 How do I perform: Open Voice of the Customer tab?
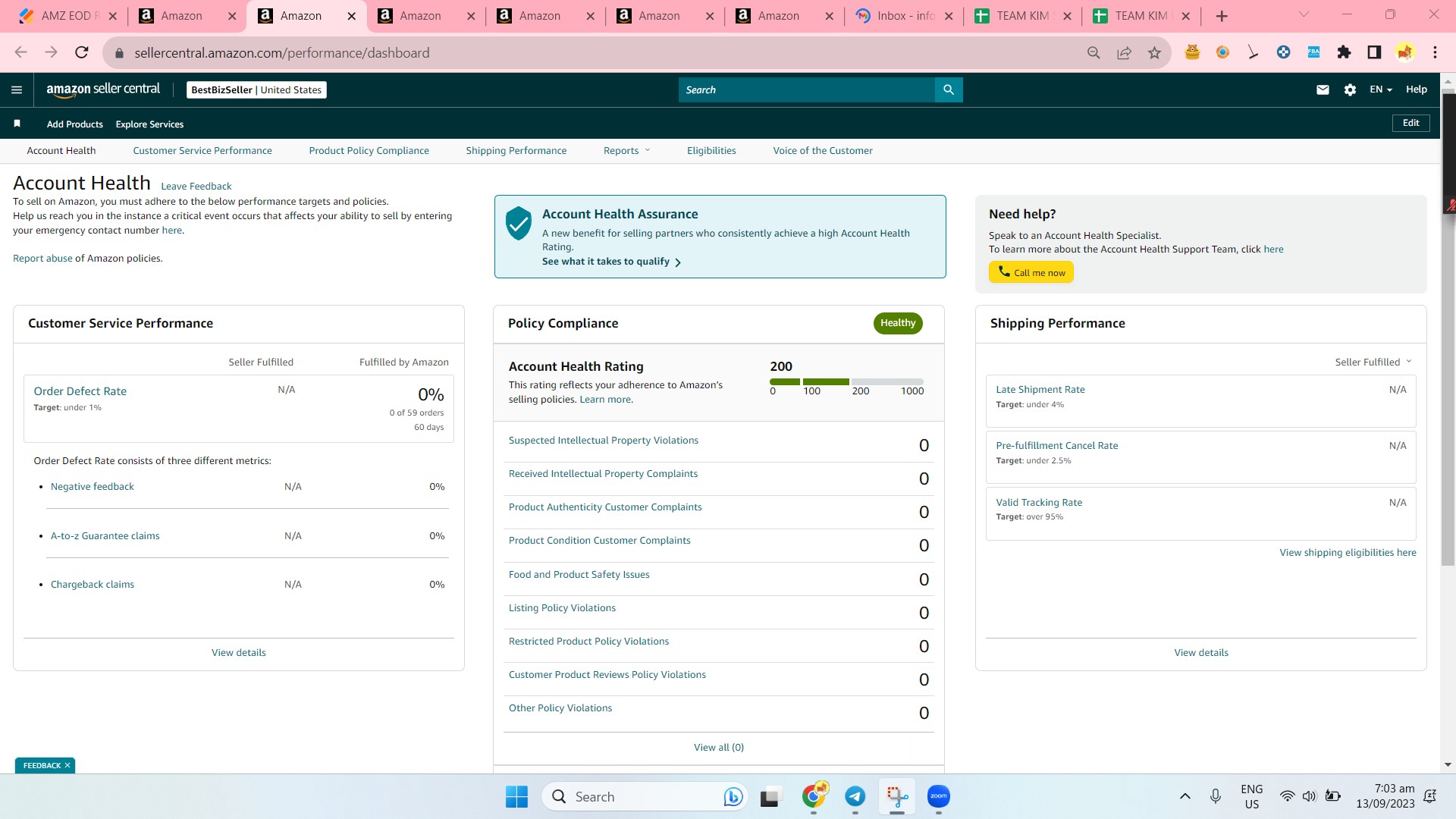(823, 150)
